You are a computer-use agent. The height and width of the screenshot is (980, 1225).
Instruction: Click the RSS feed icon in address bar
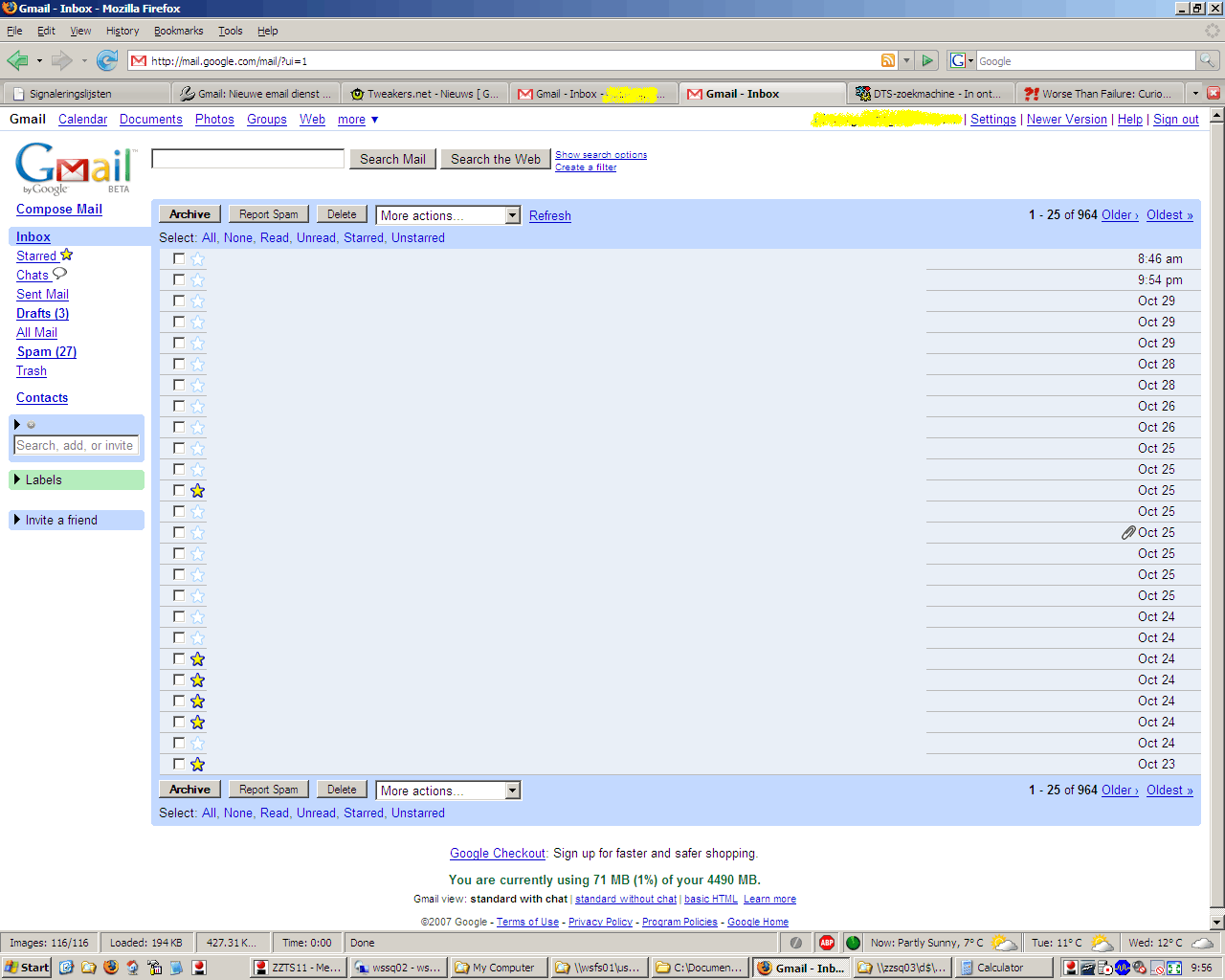(x=888, y=60)
